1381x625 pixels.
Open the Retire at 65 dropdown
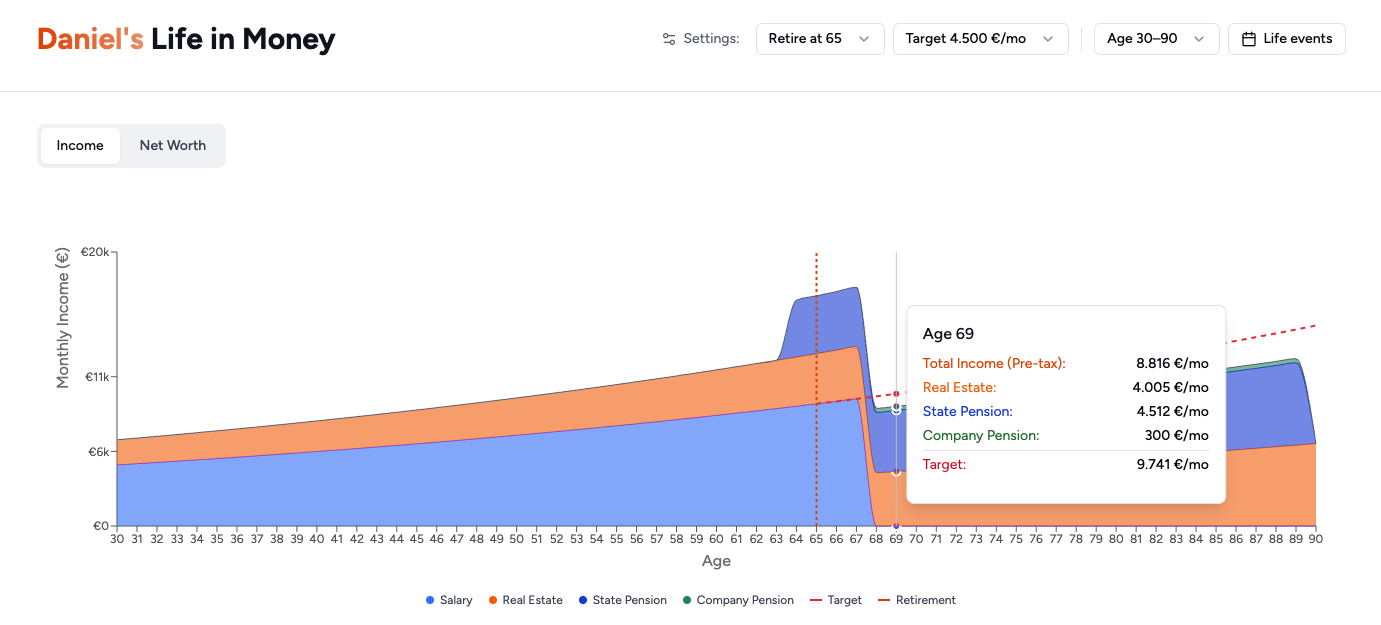820,38
